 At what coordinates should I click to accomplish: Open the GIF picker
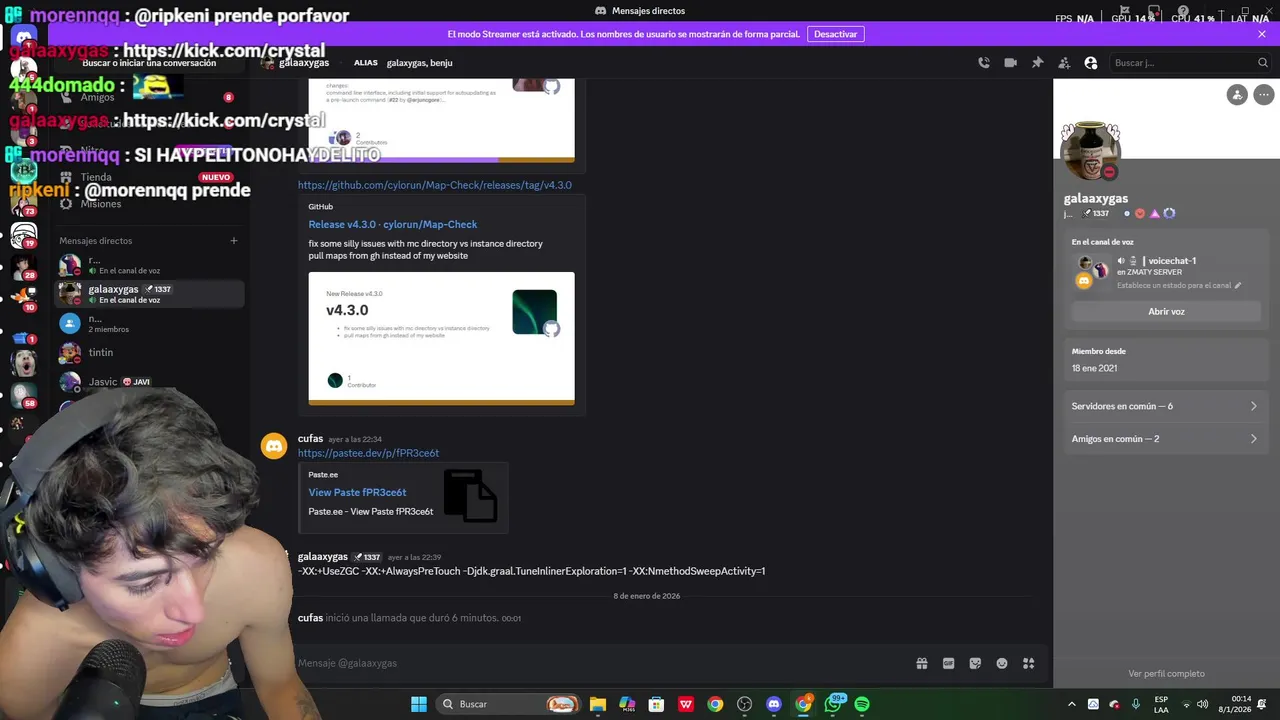pyautogui.click(x=948, y=663)
